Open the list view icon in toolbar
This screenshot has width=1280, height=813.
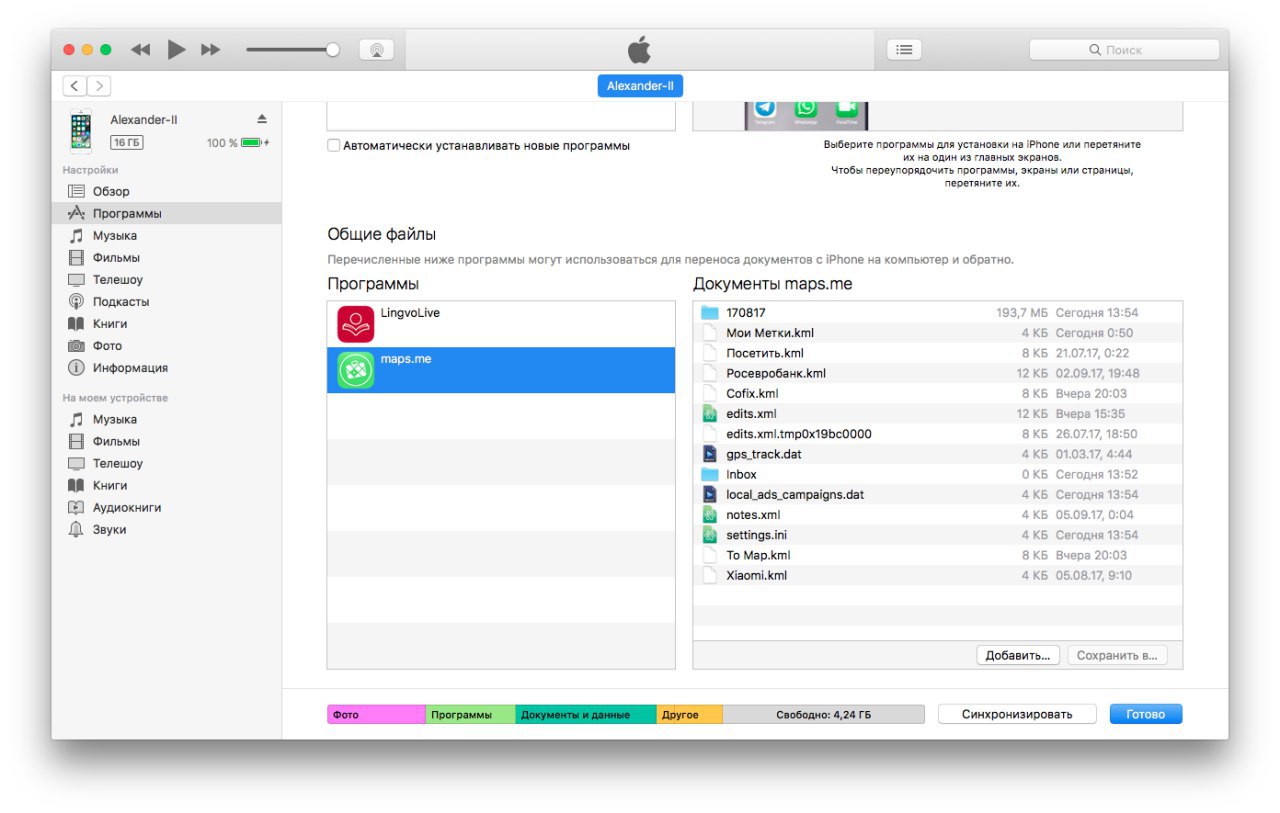point(904,50)
